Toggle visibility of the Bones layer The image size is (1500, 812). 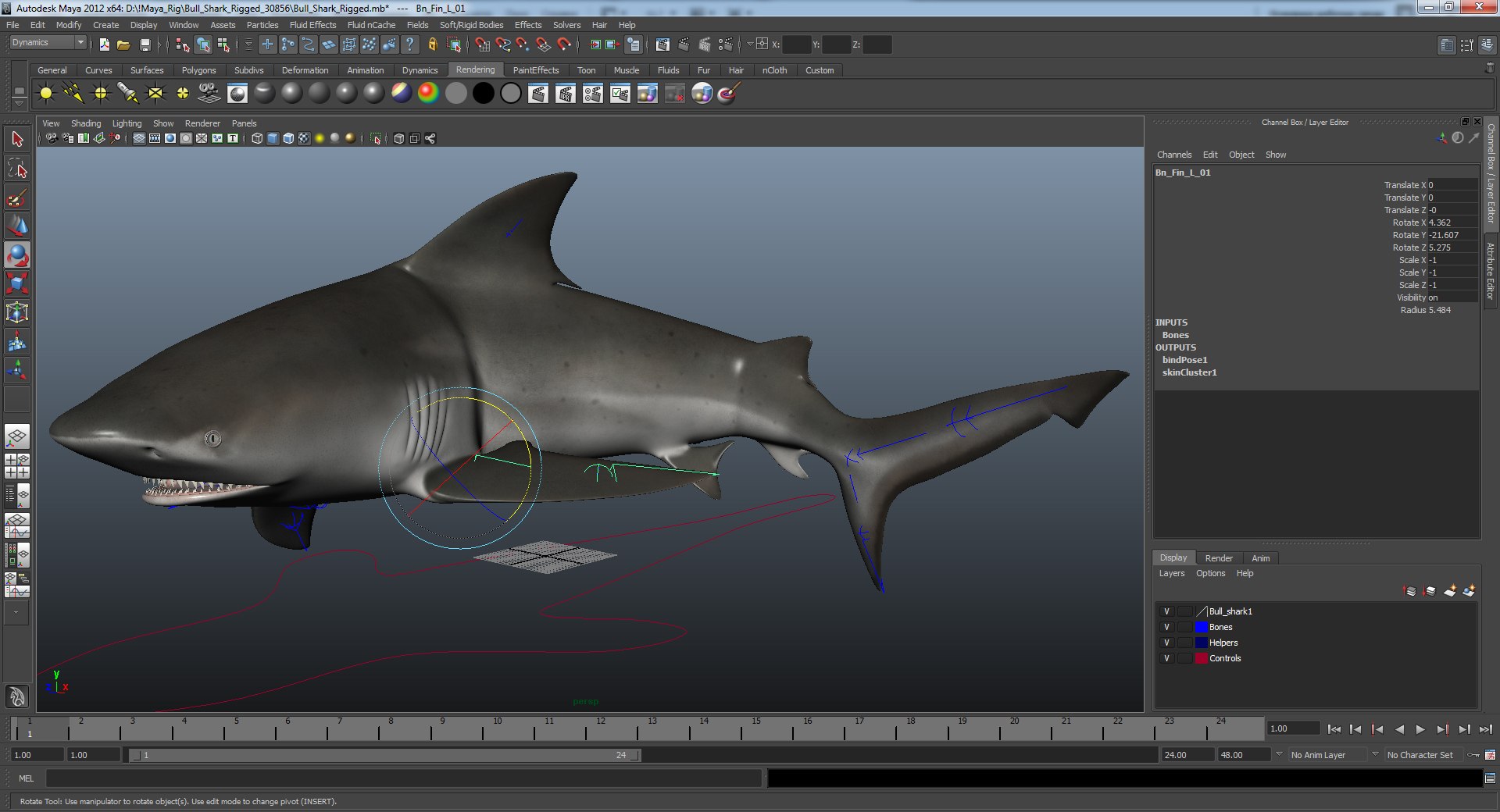(x=1166, y=627)
